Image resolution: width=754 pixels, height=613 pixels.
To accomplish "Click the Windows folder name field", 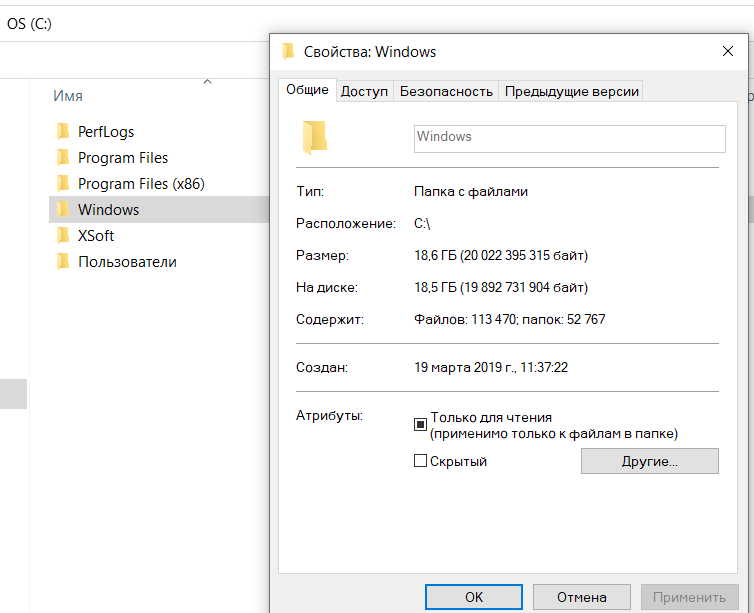I will point(570,139).
